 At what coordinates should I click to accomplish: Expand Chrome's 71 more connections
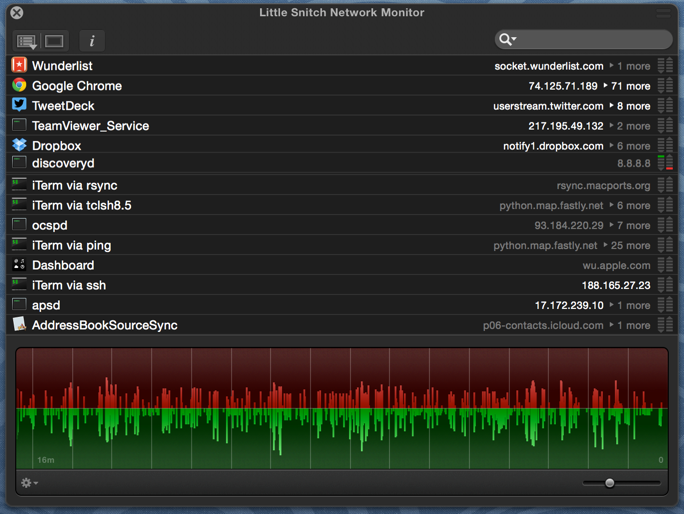(627, 86)
